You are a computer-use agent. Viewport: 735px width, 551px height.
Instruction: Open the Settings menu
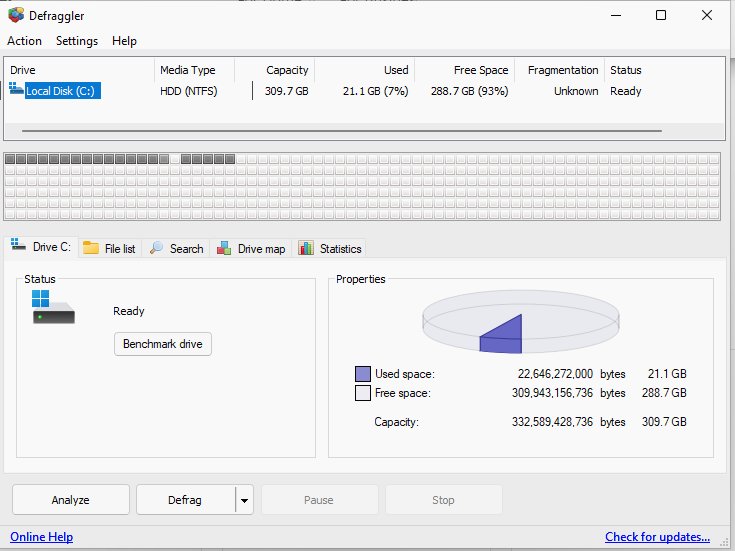click(77, 41)
